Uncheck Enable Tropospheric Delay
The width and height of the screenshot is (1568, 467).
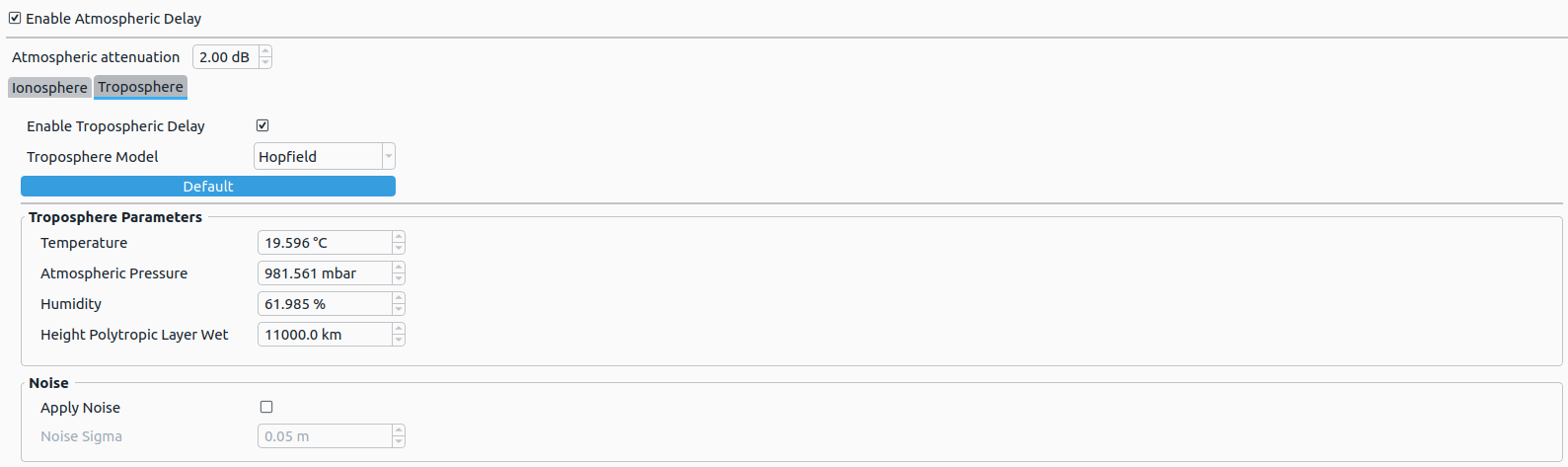click(x=262, y=125)
